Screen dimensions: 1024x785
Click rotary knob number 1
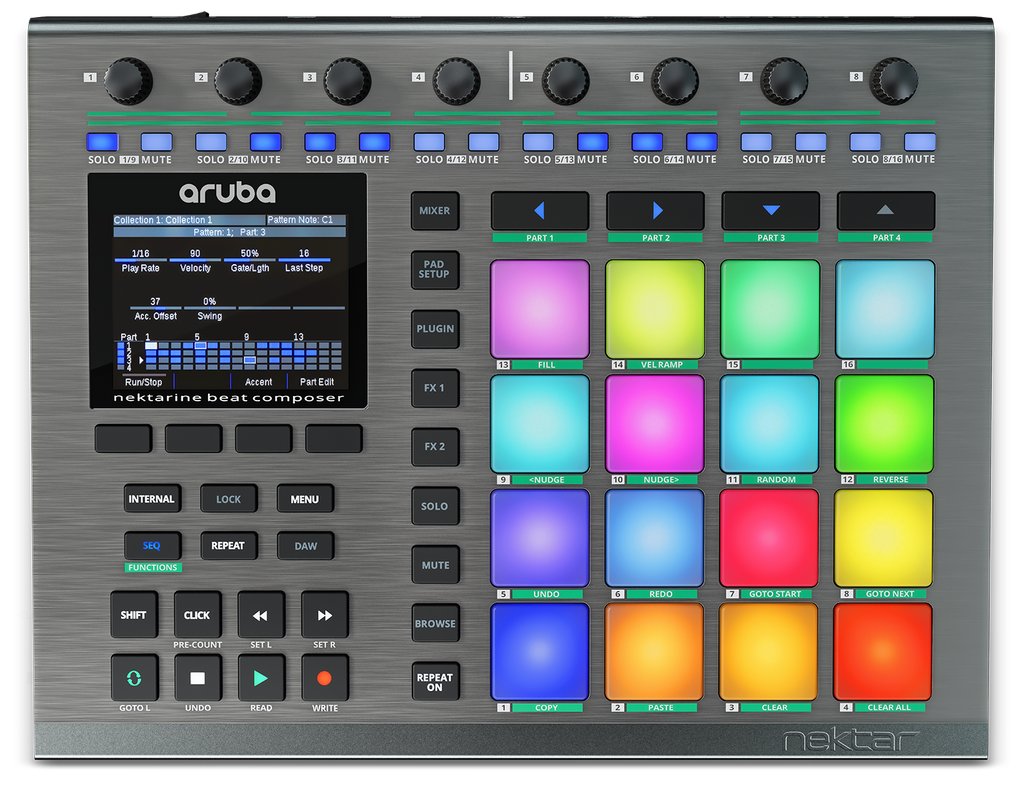coord(129,81)
